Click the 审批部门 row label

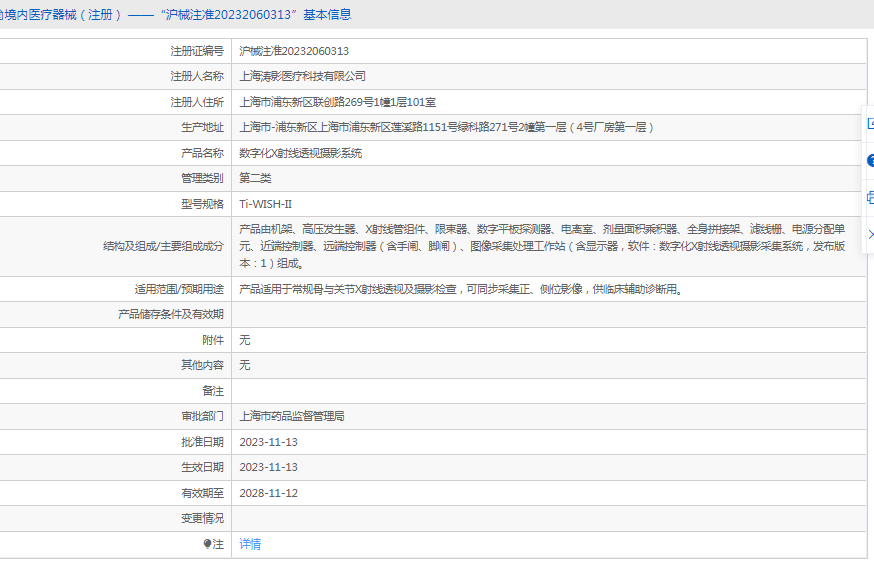(202, 416)
